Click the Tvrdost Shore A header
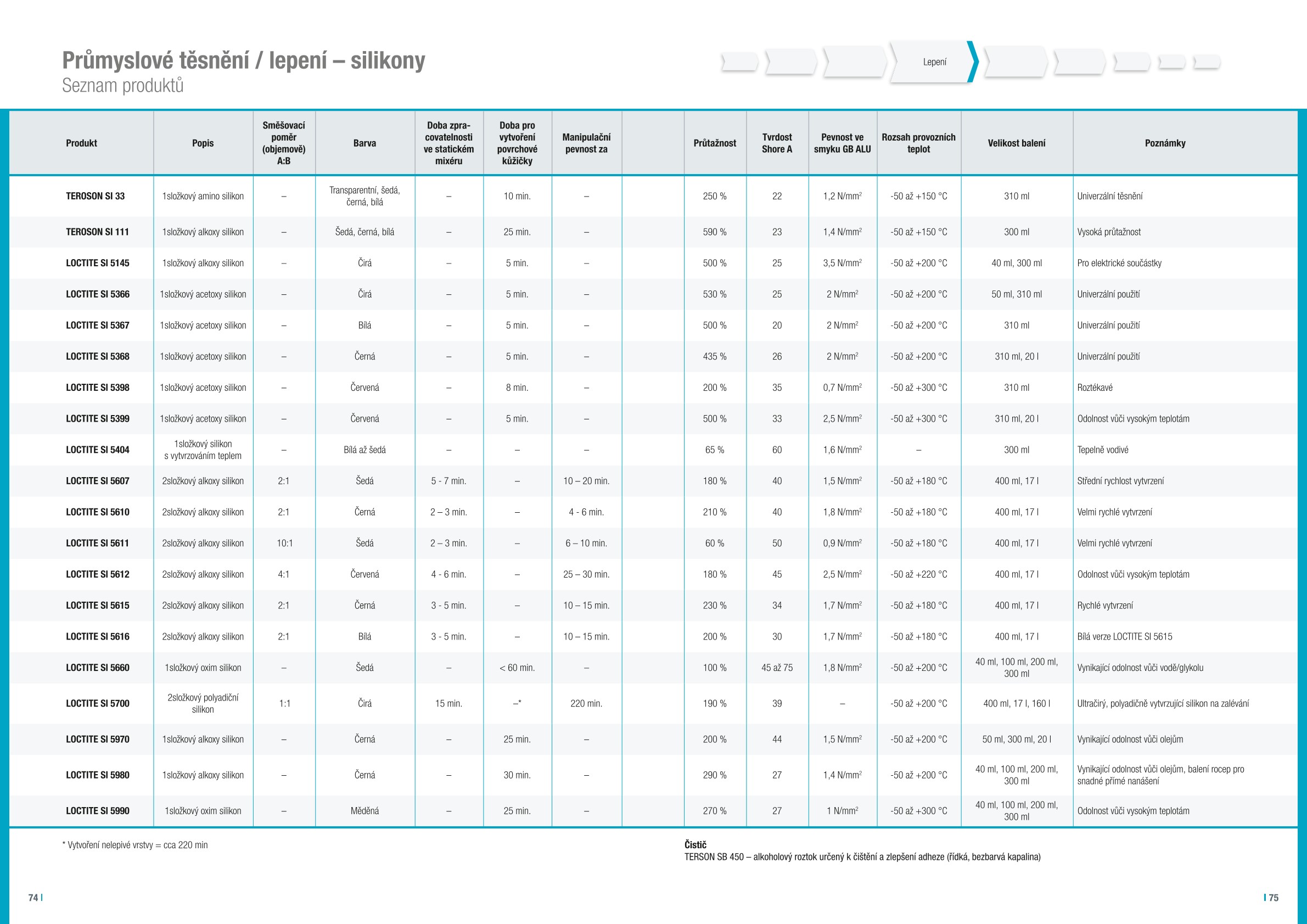This screenshot has height=924, width=1307. click(777, 143)
